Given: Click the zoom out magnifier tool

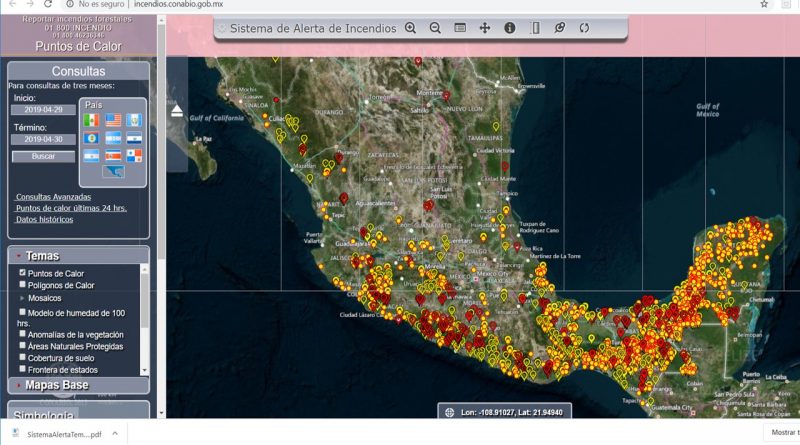Looking at the screenshot, I should pyautogui.click(x=435, y=28).
